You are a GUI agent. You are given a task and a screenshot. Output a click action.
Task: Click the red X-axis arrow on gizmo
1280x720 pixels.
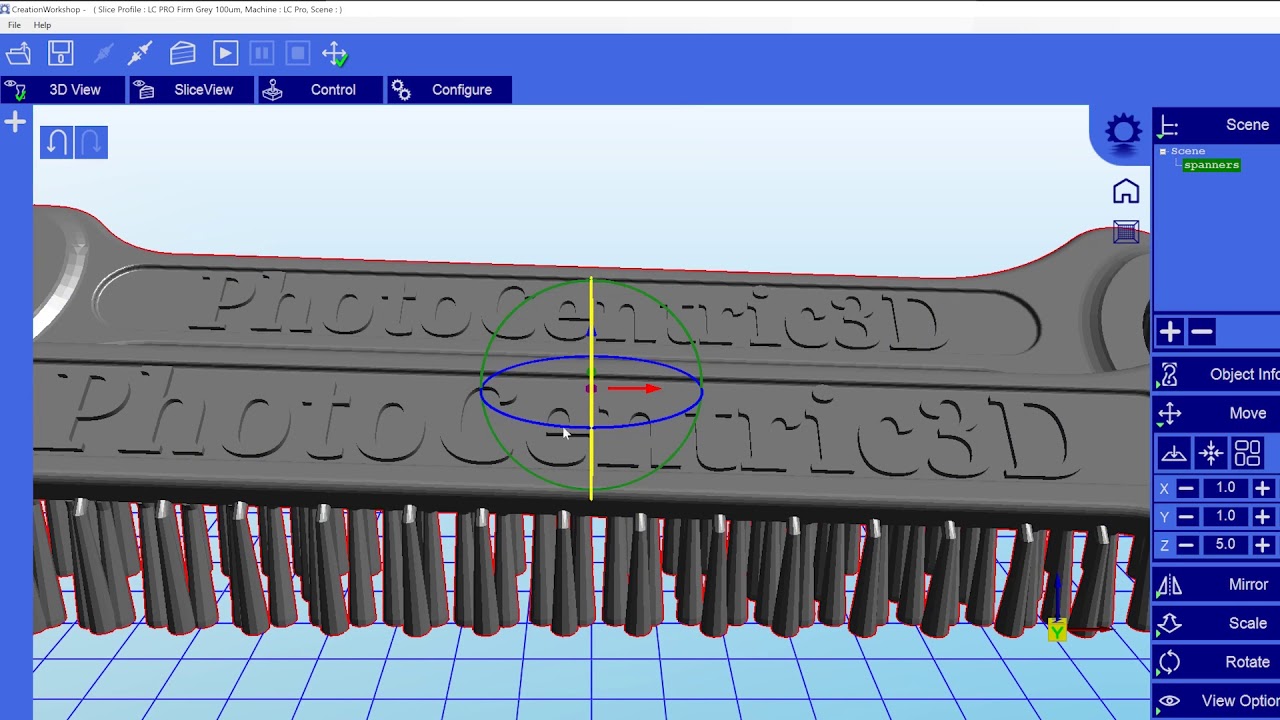[635, 389]
